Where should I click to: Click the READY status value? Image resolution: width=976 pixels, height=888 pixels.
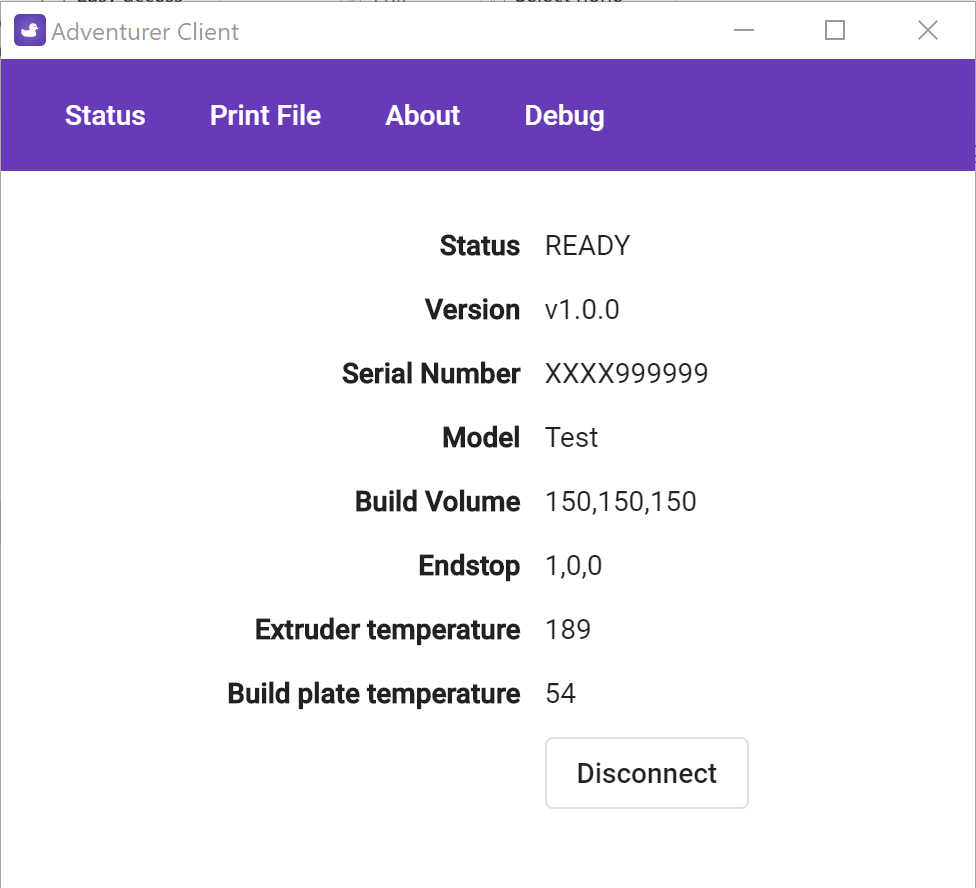[588, 246]
